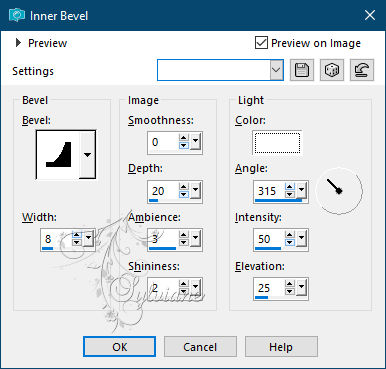Click the Help button
This screenshot has width=386, height=369.
pyautogui.click(x=281, y=347)
